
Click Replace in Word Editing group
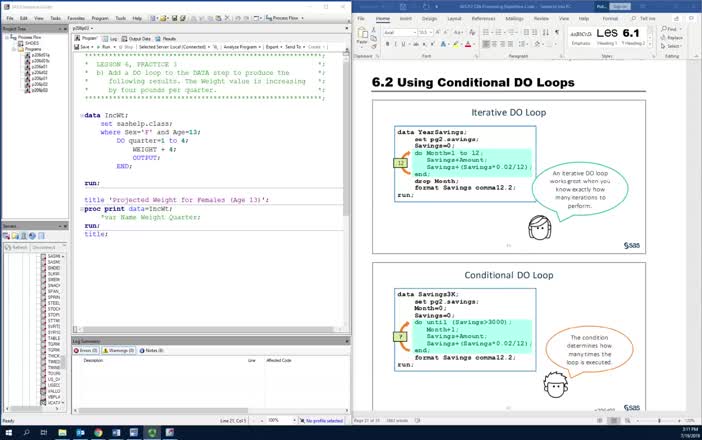pyautogui.click(x=672, y=38)
